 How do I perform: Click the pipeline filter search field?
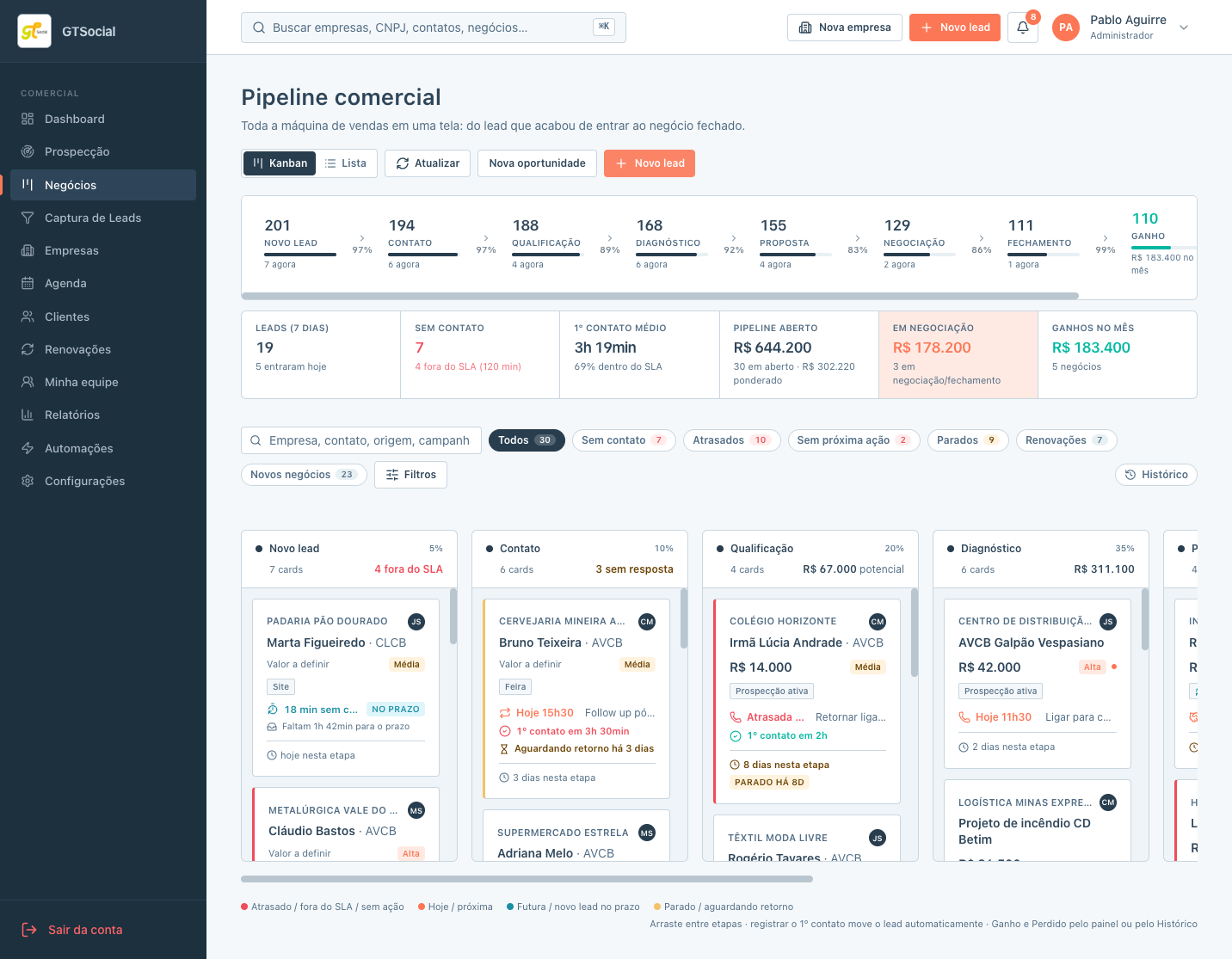pyautogui.click(x=360, y=440)
